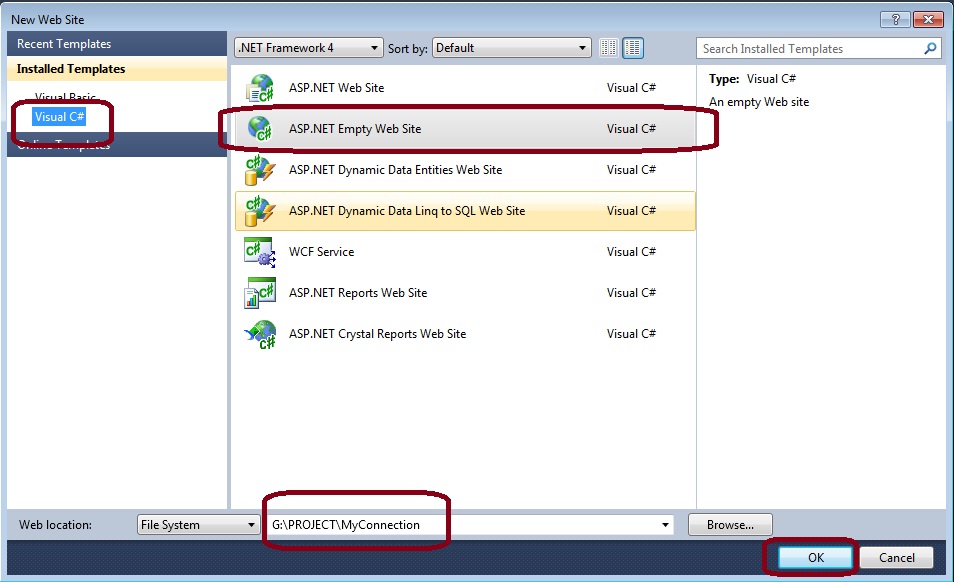Select the Crystal Reports Web Site icon
Screen dimensions: 954x582
[x=260, y=334]
